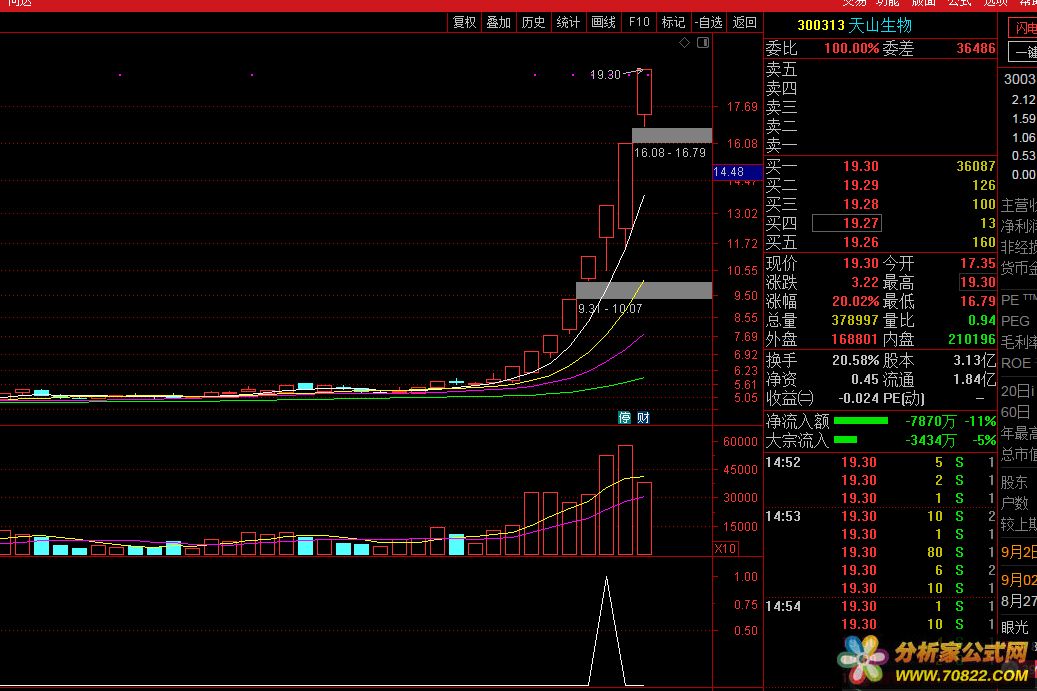Click the 股本 value 3.13亿
This screenshot has height=691, width=1037.
click(x=974, y=361)
